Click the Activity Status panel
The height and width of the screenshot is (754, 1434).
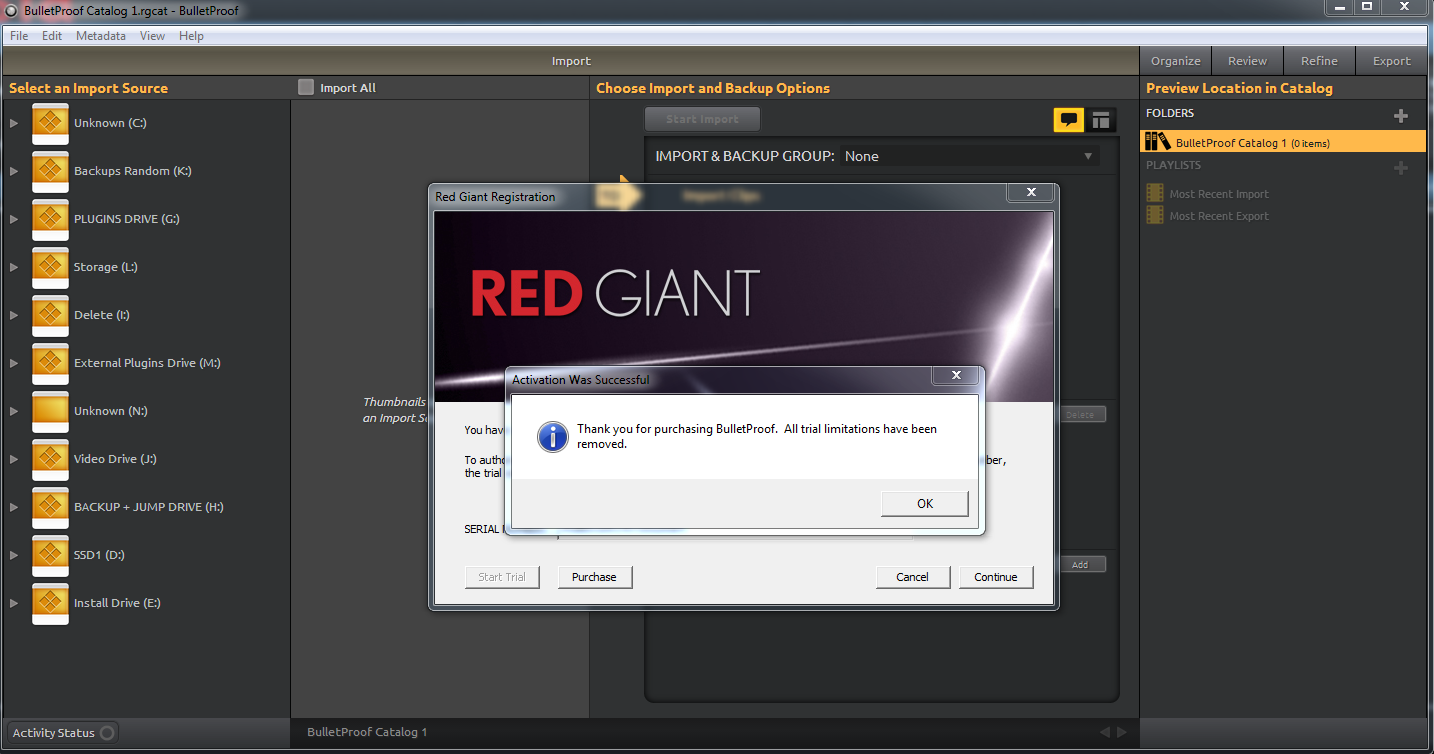pyautogui.click(x=61, y=733)
